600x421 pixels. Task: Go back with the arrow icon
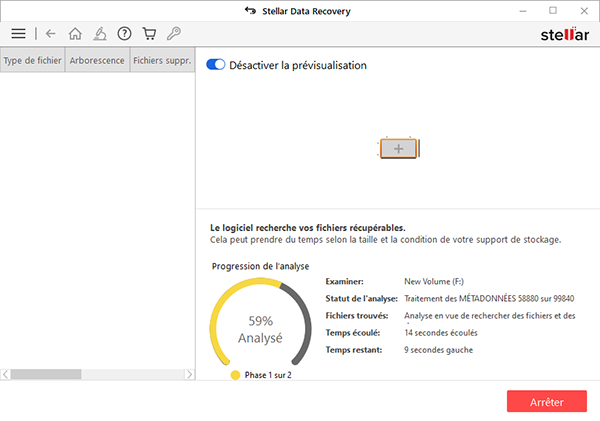[x=51, y=34]
